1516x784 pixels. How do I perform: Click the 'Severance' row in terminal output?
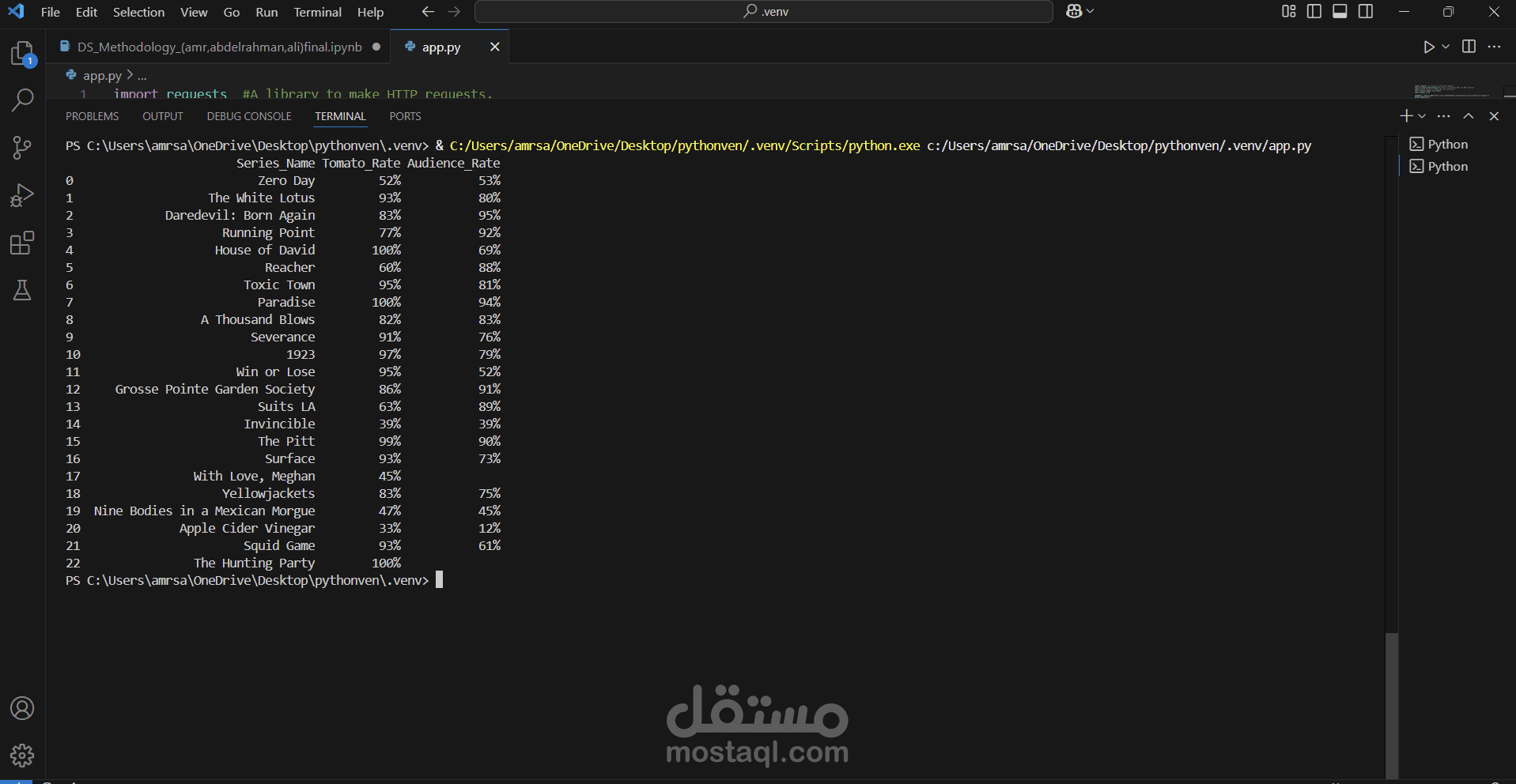283,337
